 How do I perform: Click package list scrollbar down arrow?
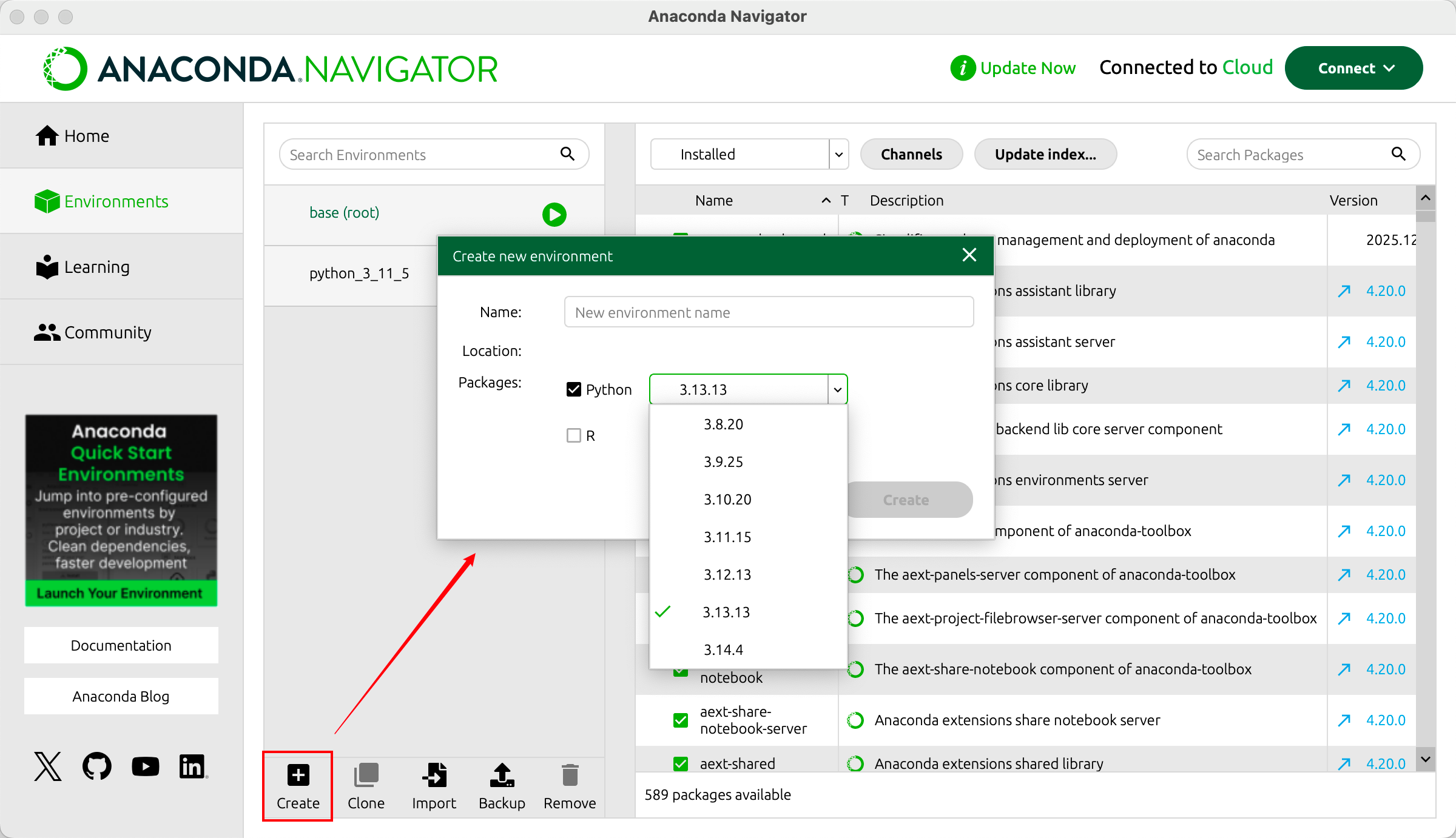[x=1426, y=760]
